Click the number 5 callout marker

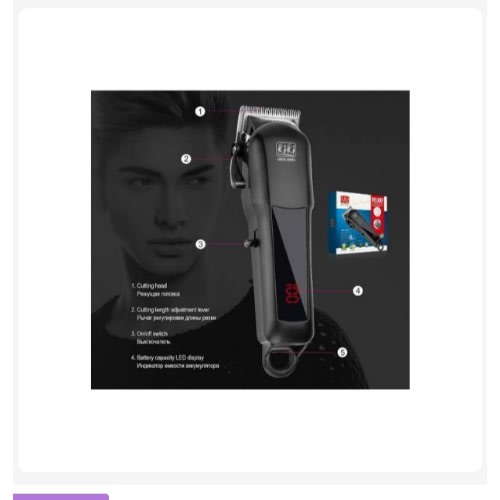pyautogui.click(x=342, y=352)
